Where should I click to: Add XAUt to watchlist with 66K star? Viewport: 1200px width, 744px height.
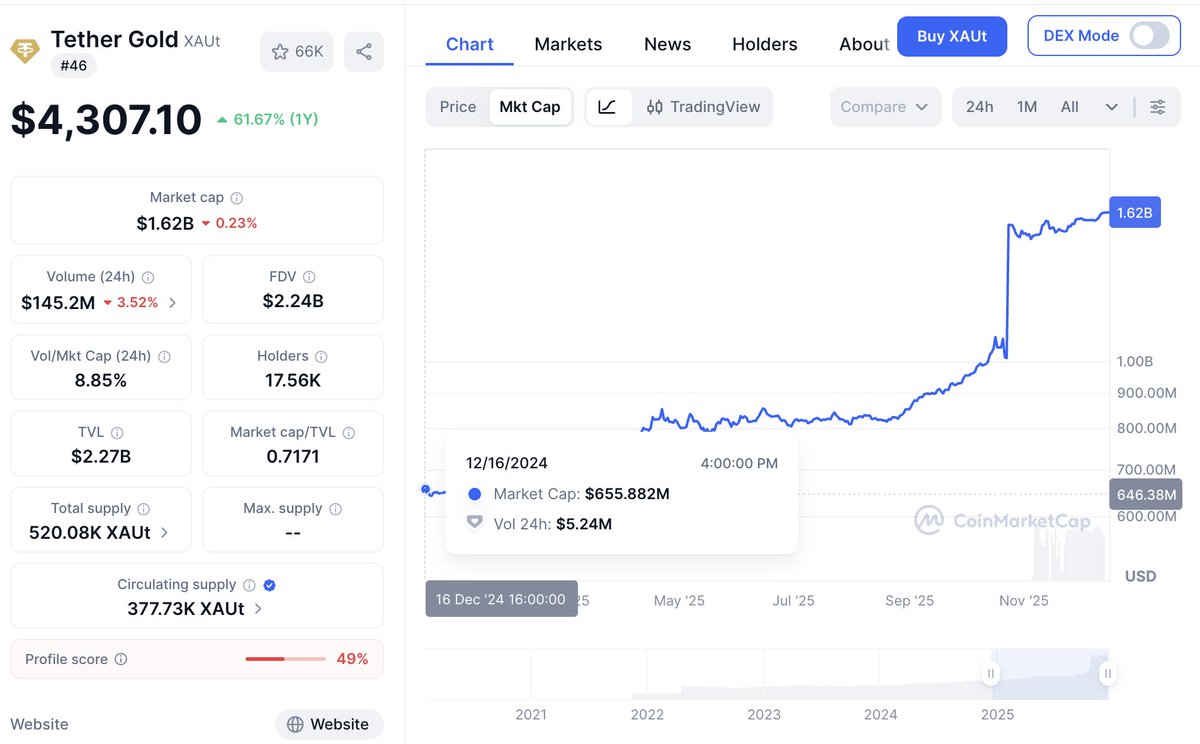point(297,51)
